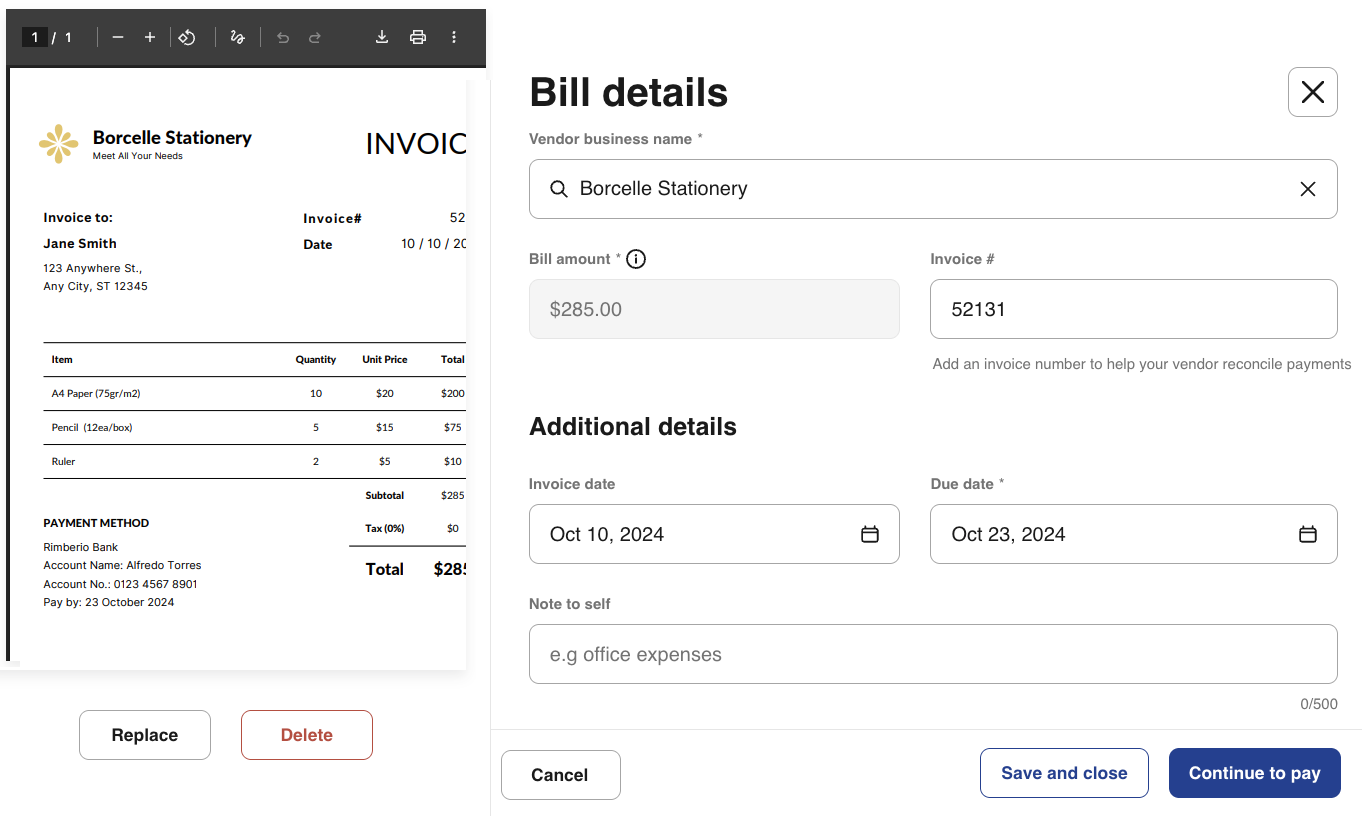Open the Invoice date calendar picker
Screen dimensions: 1362x820
pyautogui.click(x=869, y=534)
